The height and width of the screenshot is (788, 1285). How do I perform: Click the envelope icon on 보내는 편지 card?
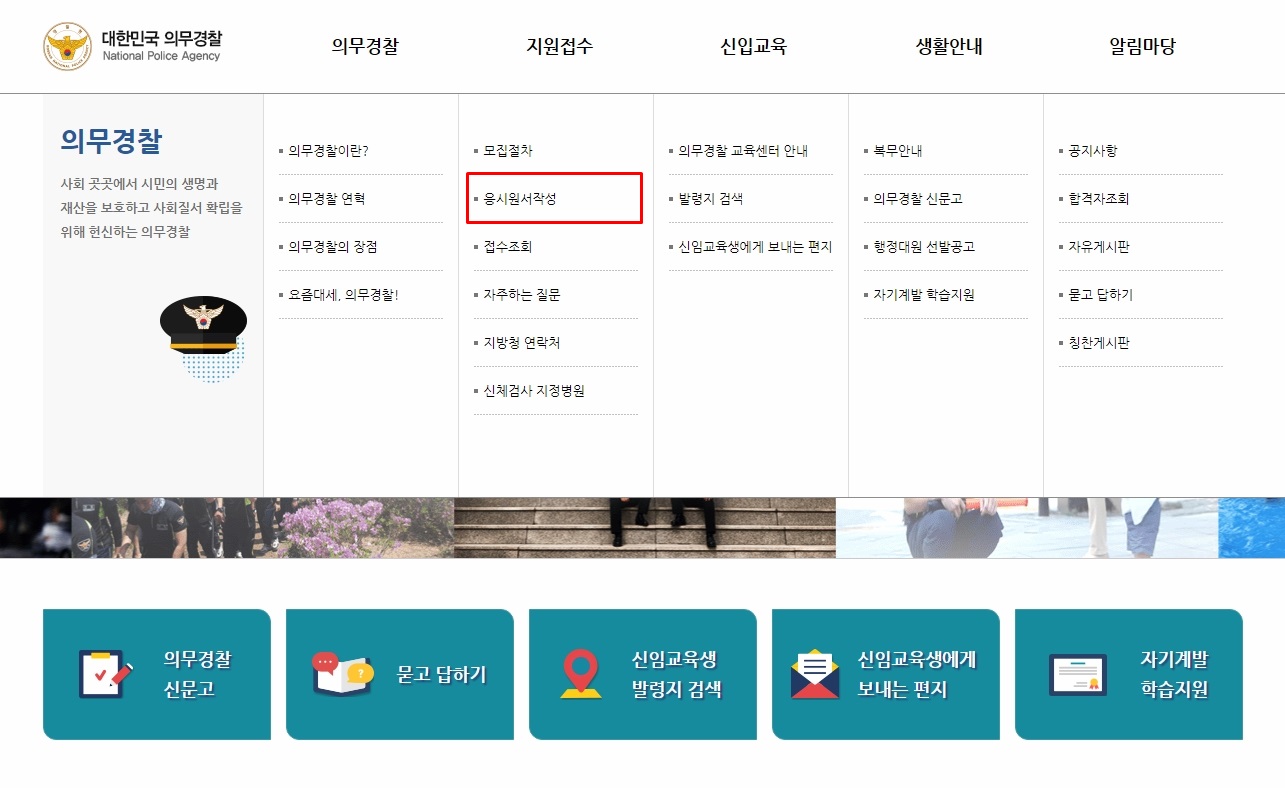[815, 674]
